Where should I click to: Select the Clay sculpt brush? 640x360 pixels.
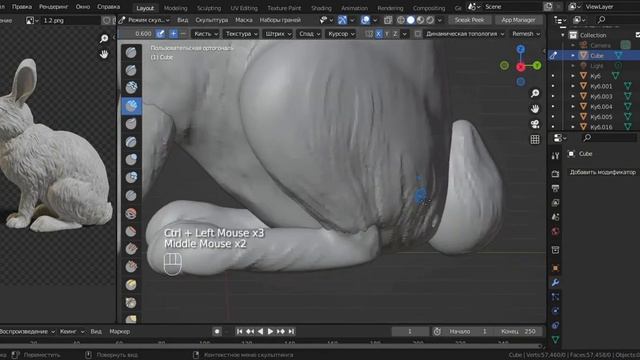[131, 87]
